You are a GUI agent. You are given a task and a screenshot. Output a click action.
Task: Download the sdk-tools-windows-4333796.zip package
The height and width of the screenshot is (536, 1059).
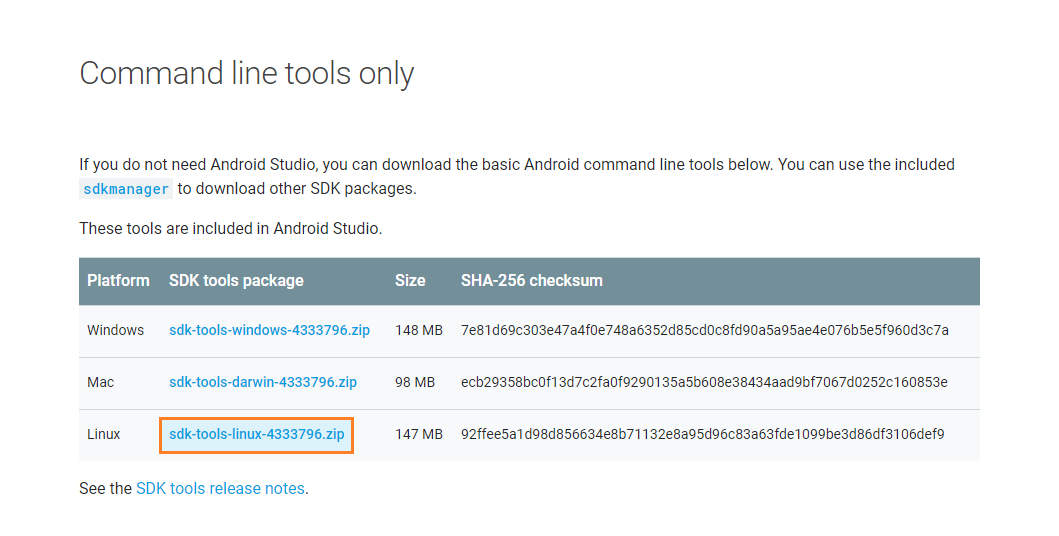269,330
